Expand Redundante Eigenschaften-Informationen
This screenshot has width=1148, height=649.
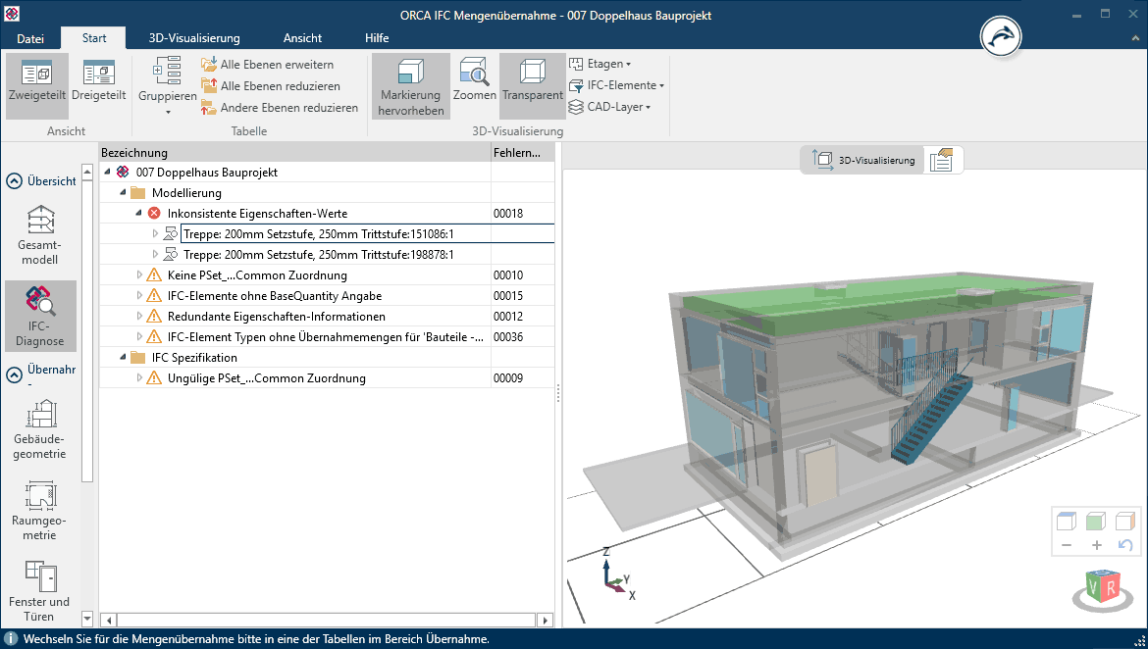pos(139,316)
